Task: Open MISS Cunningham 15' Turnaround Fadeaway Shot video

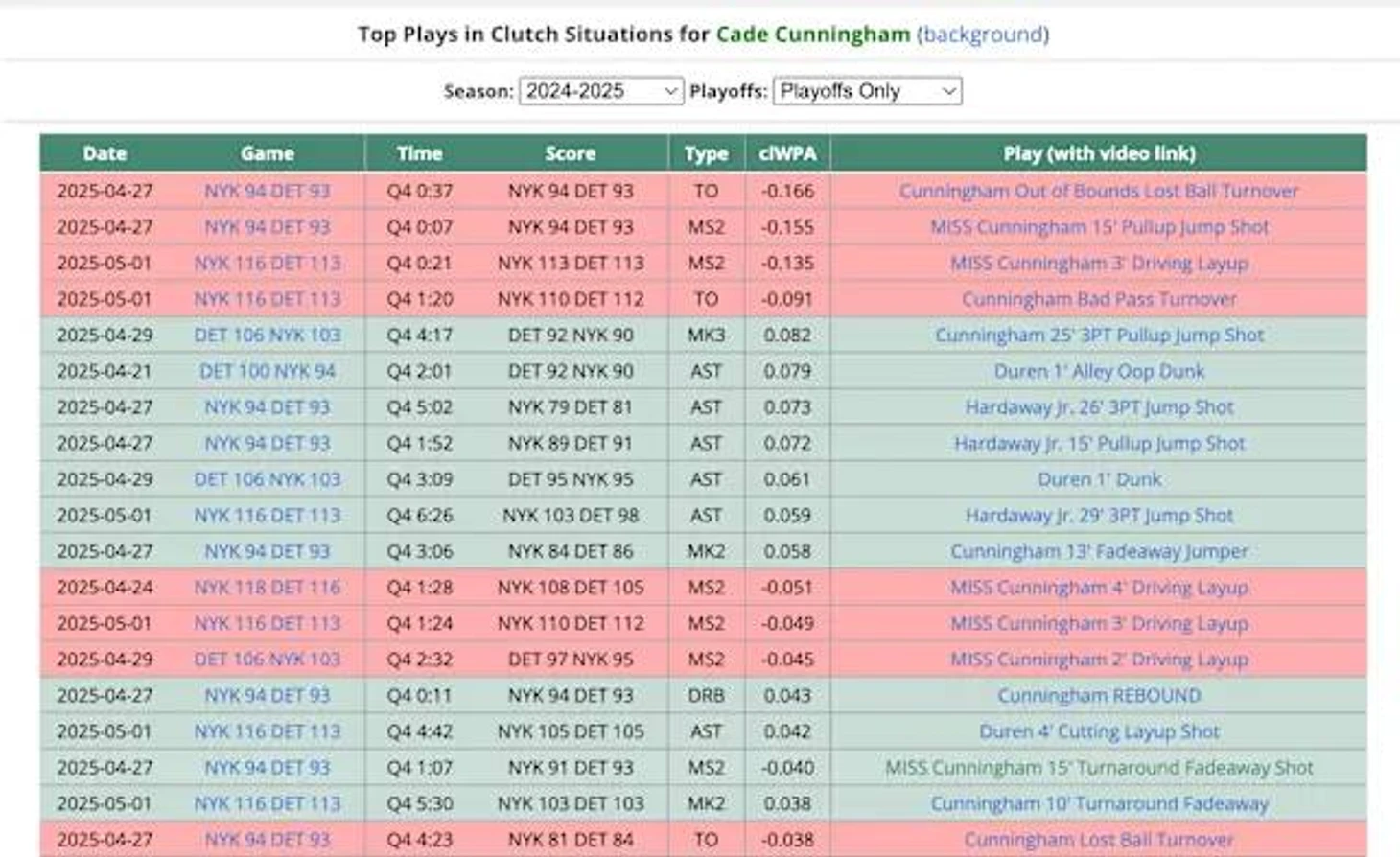Action: tap(1099, 768)
